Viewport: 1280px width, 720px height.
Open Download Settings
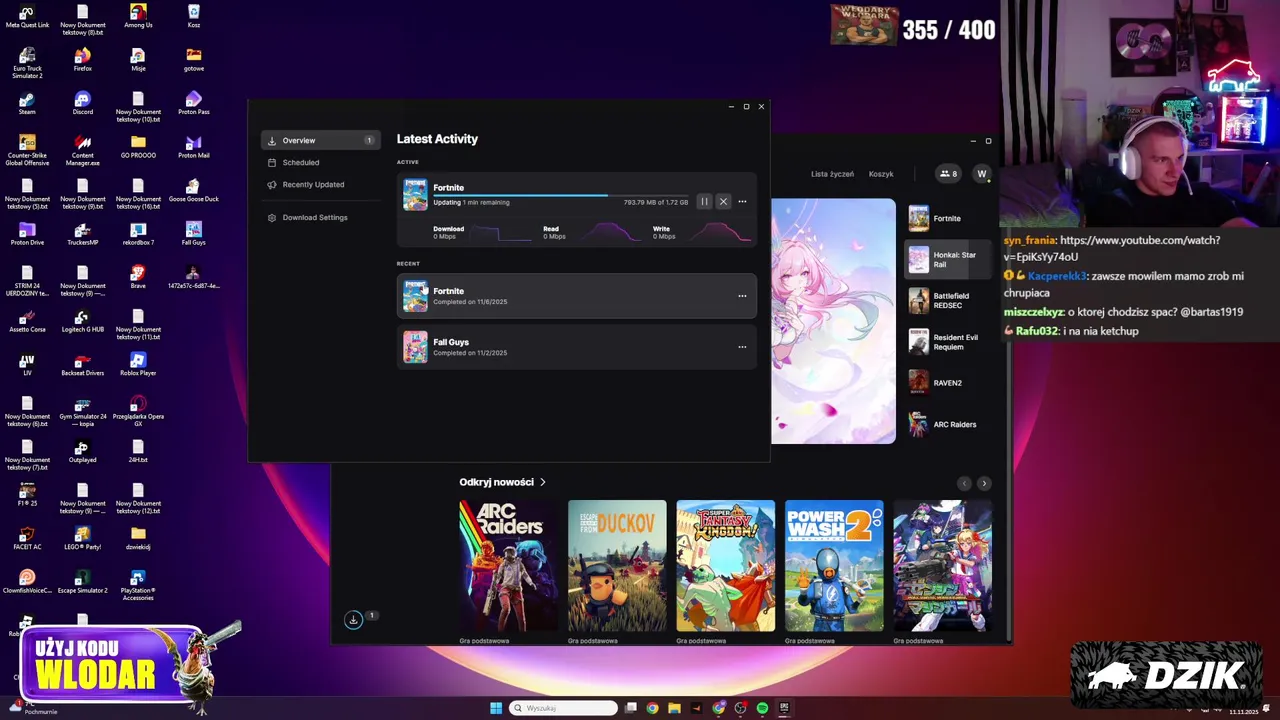pyautogui.click(x=314, y=218)
